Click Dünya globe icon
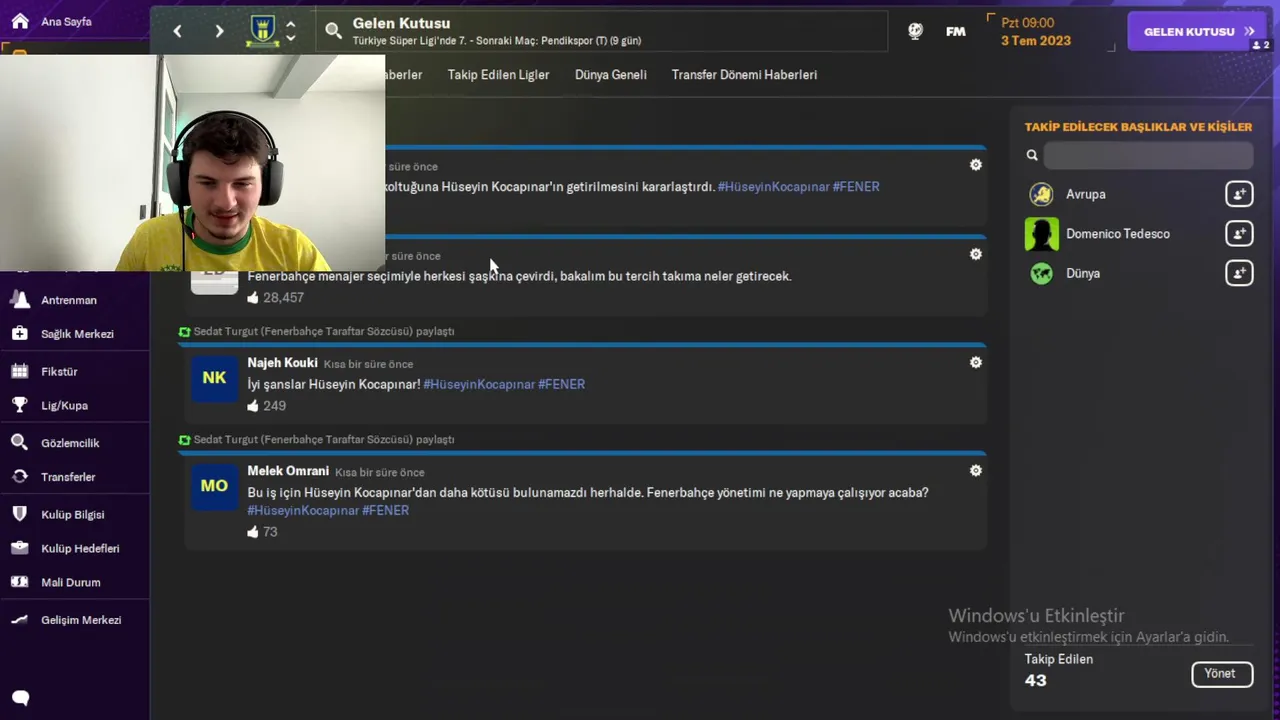This screenshot has height=720, width=1280. pos(1041,273)
